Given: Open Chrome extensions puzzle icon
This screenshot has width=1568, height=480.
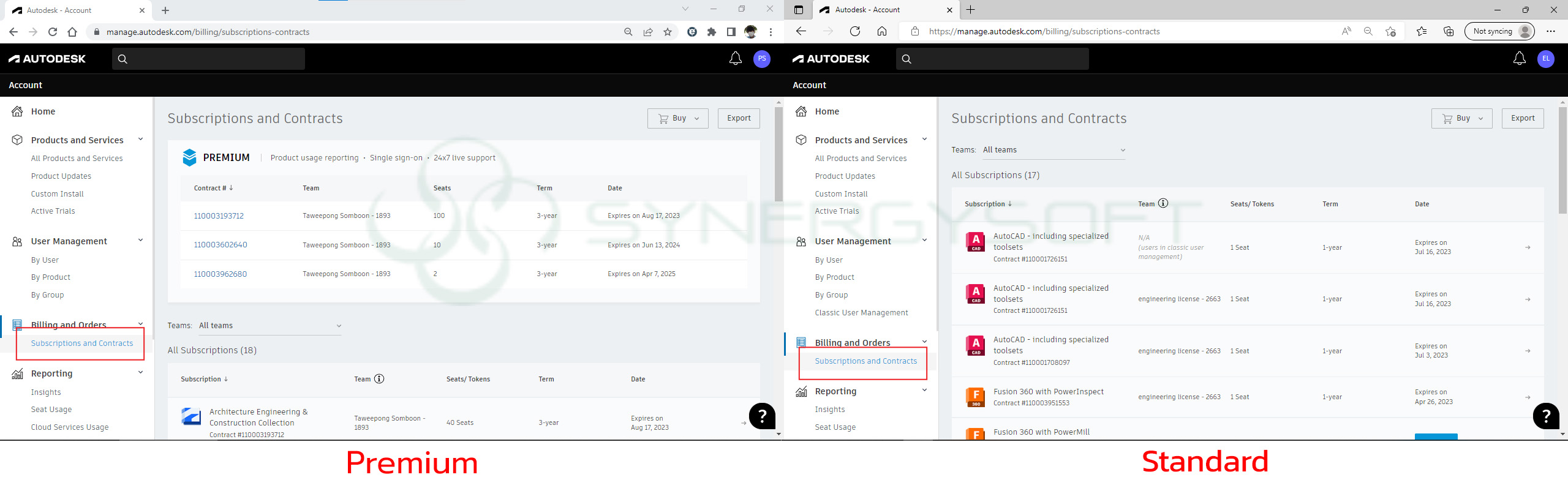Looking at the screenshot, I should (x=711, y=32).
